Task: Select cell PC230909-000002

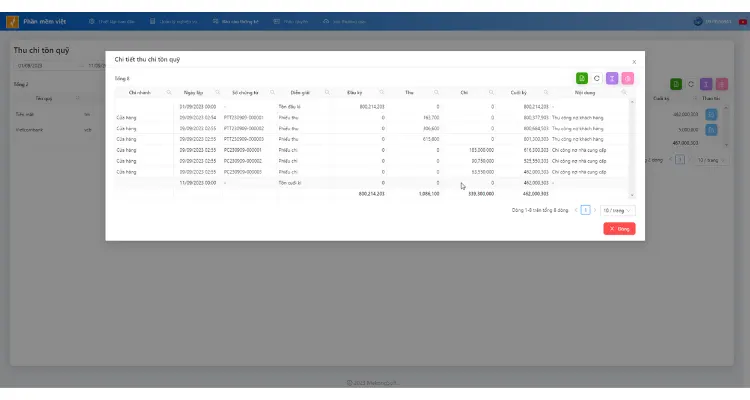Action: pos(243,161)
